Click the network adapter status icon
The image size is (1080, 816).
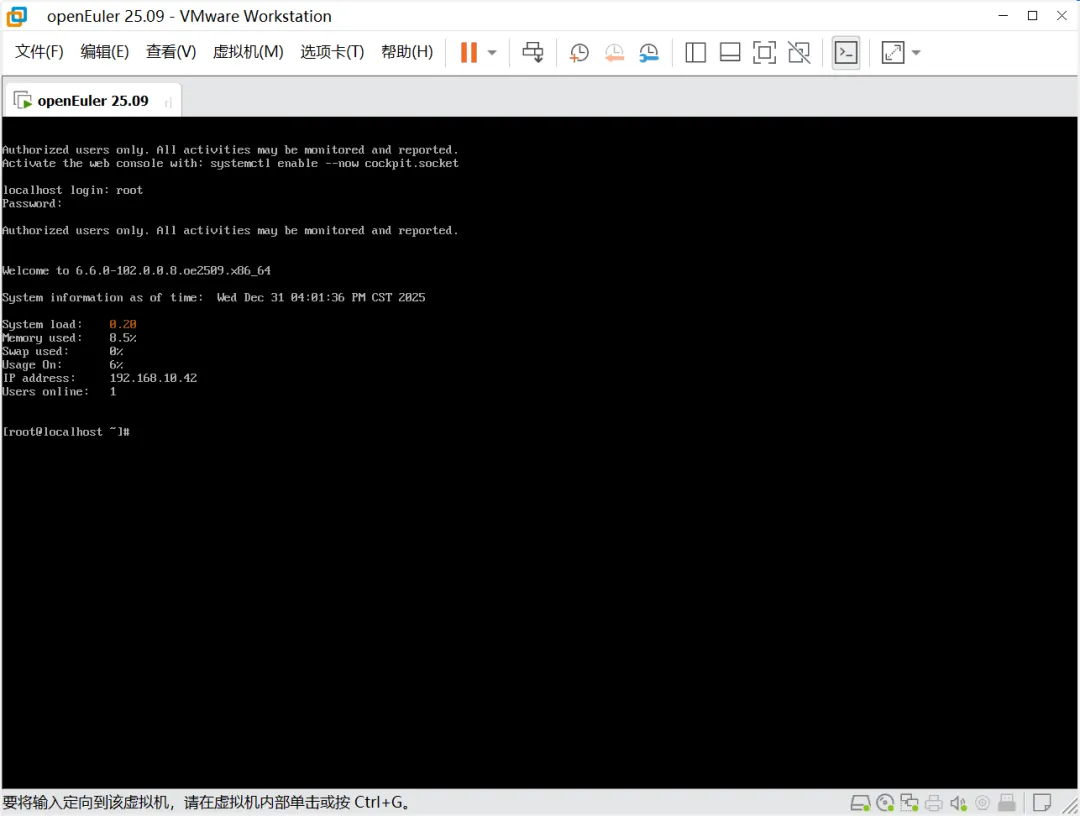tap(909, 803)
